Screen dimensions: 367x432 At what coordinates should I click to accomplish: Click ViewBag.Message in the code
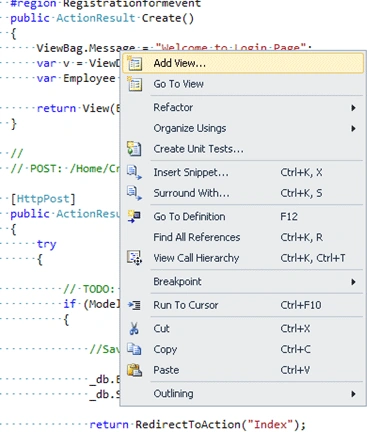point(86,48)
